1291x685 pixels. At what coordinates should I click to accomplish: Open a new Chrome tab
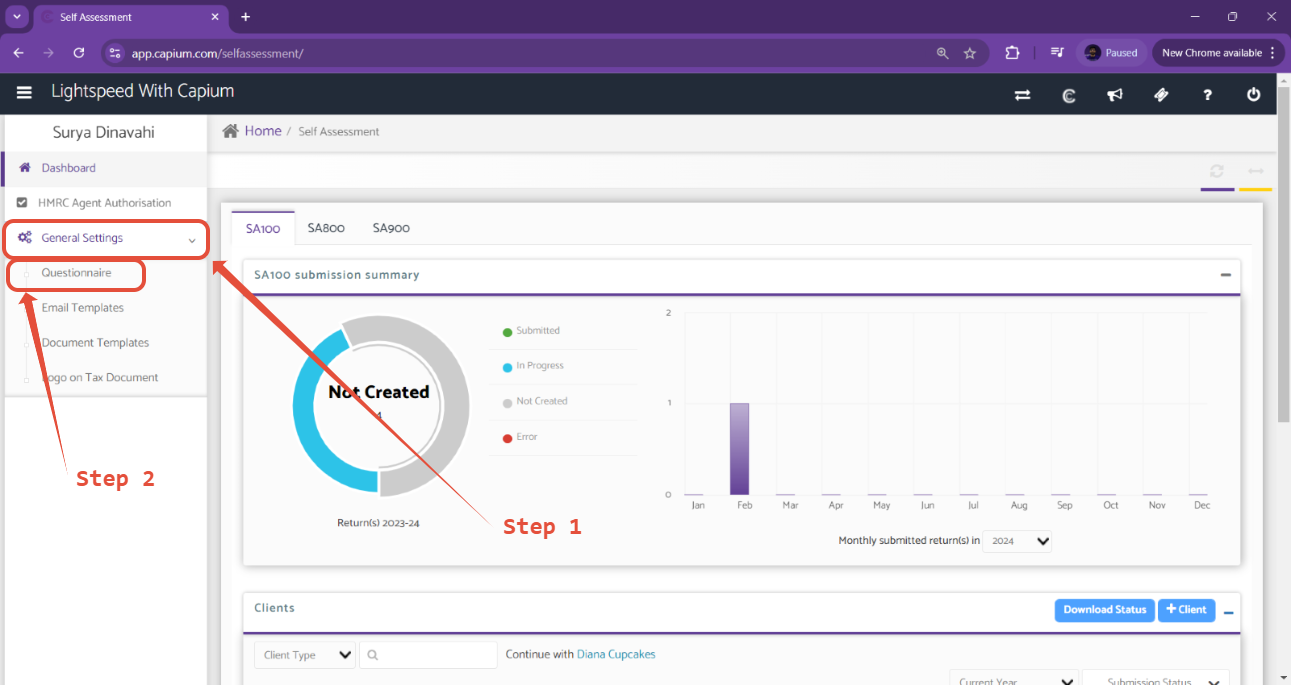pos(245,17)
